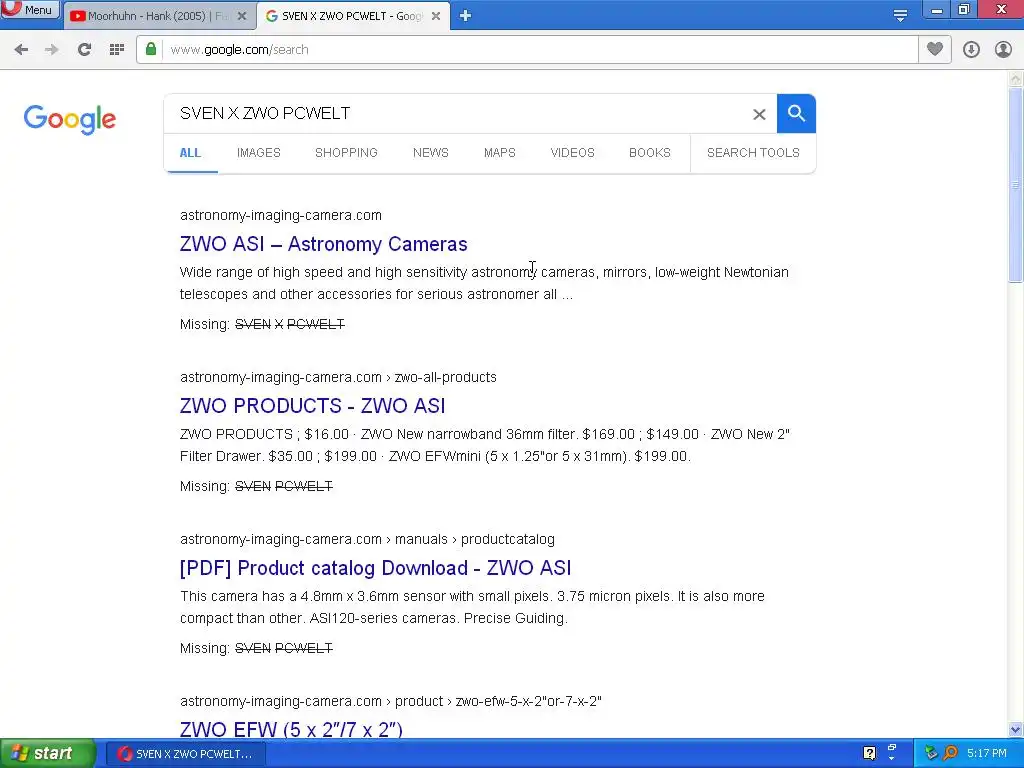
Task: Open the Windows start button
Action: pyautogui.click(x=48, y=754)
